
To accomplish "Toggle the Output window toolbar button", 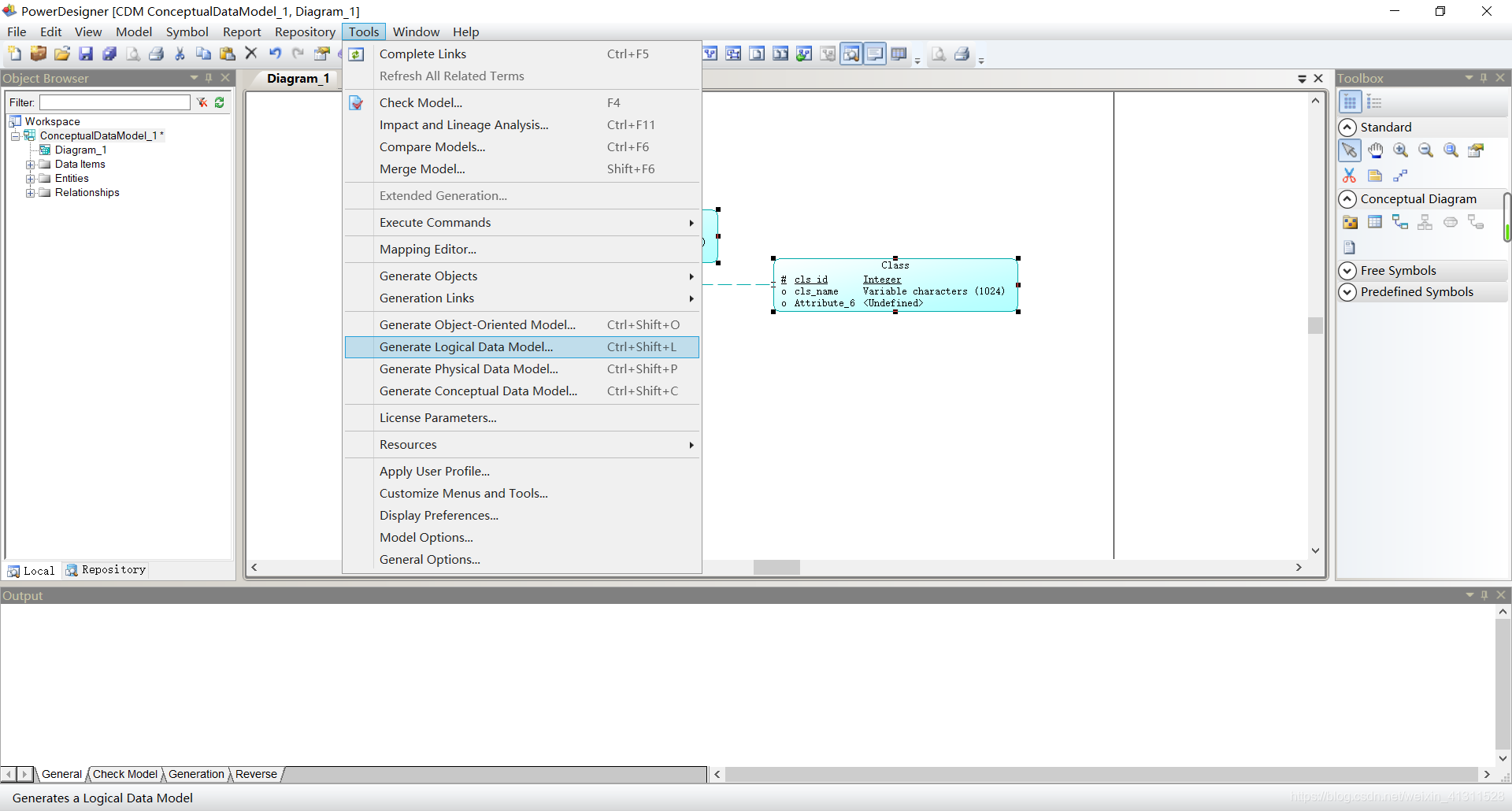I will click(x=875, y=54).
